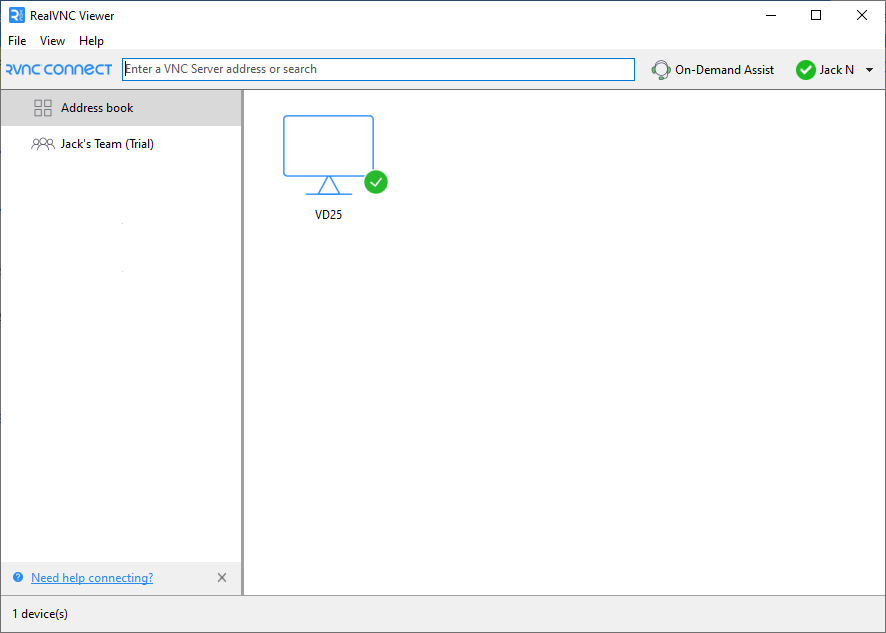
Task: Click the RVNC Connect logo
Action: [x=59, y=70]
